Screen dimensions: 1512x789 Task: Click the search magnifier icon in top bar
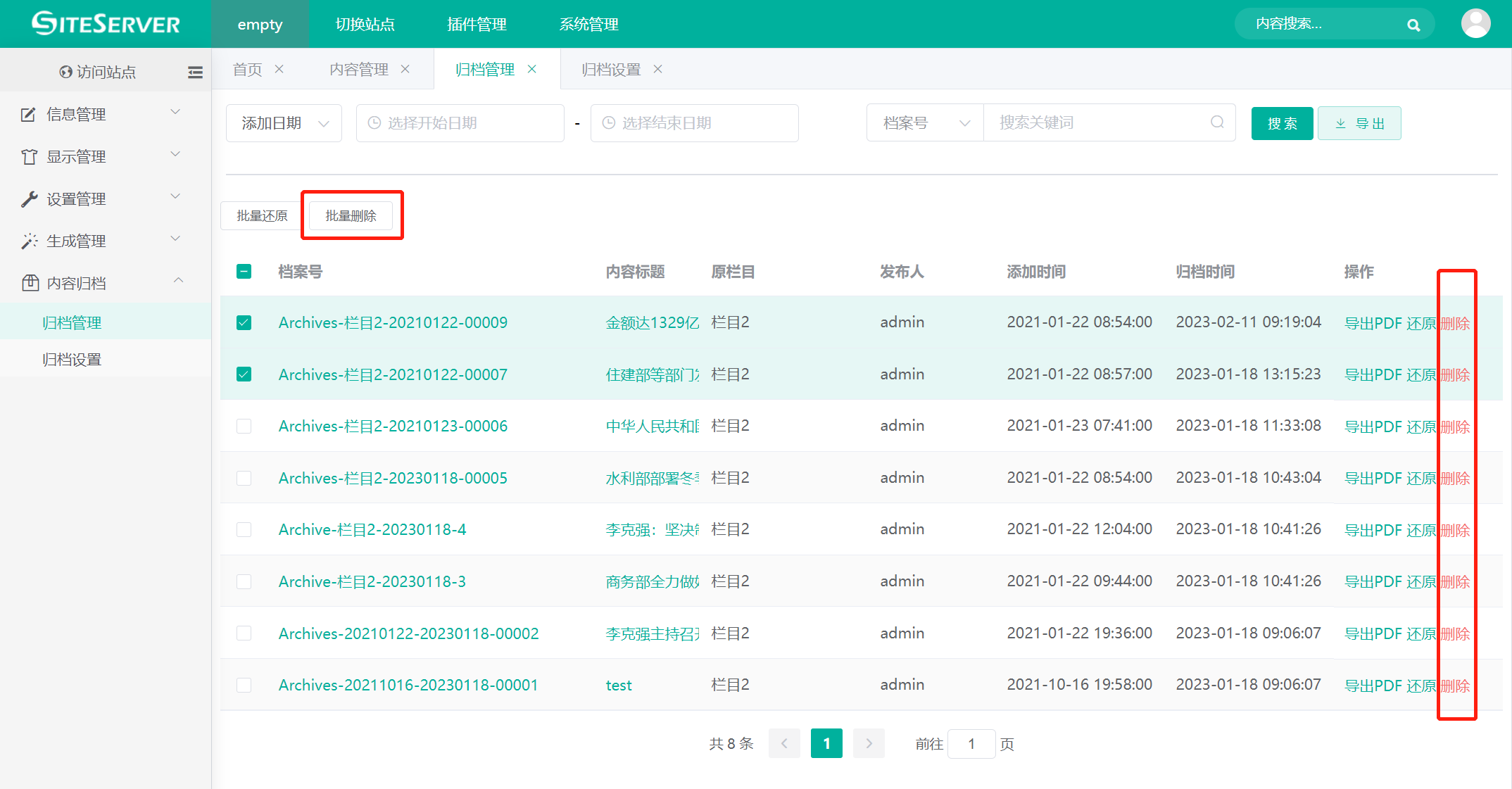(1413, 25)
